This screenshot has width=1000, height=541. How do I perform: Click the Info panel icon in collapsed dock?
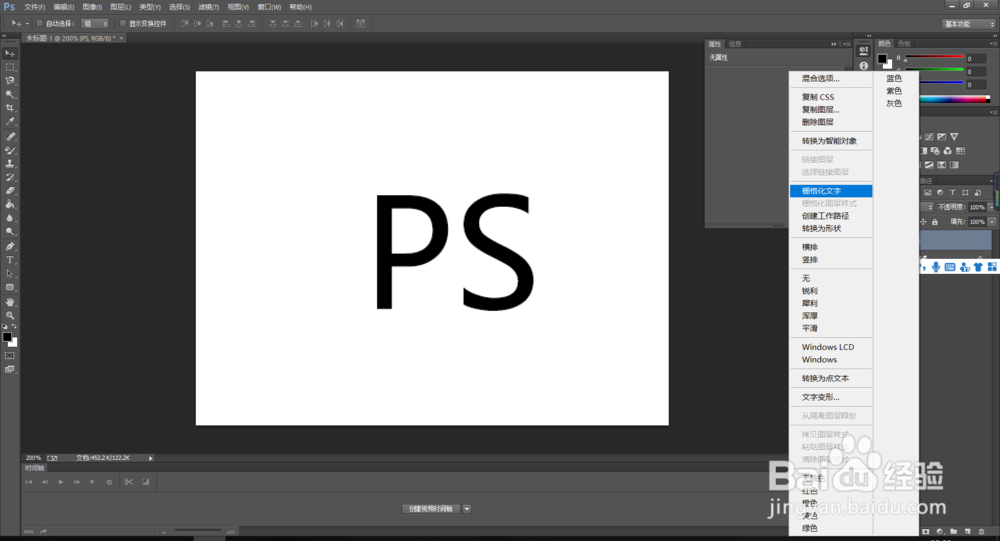(x=864, y=66)
